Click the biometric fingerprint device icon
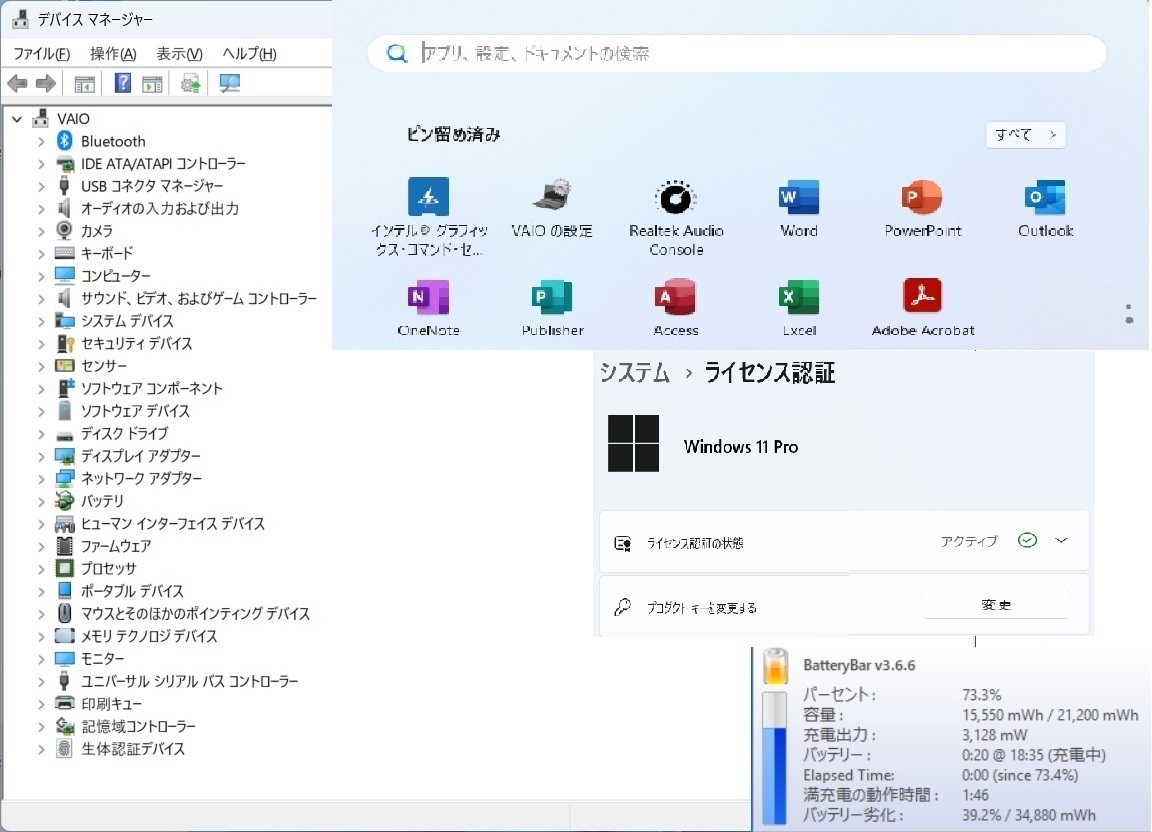 click(65, 749)
